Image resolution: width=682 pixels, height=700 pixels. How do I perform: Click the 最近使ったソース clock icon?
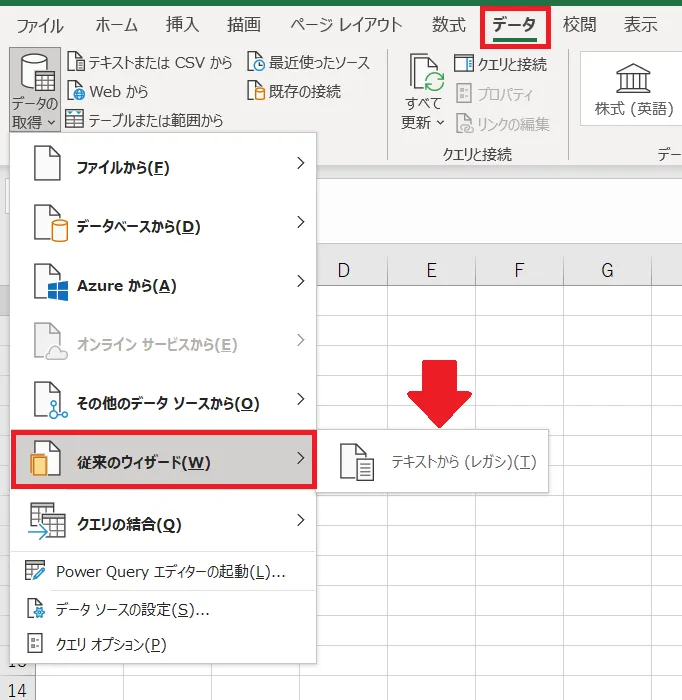[256, 62]
